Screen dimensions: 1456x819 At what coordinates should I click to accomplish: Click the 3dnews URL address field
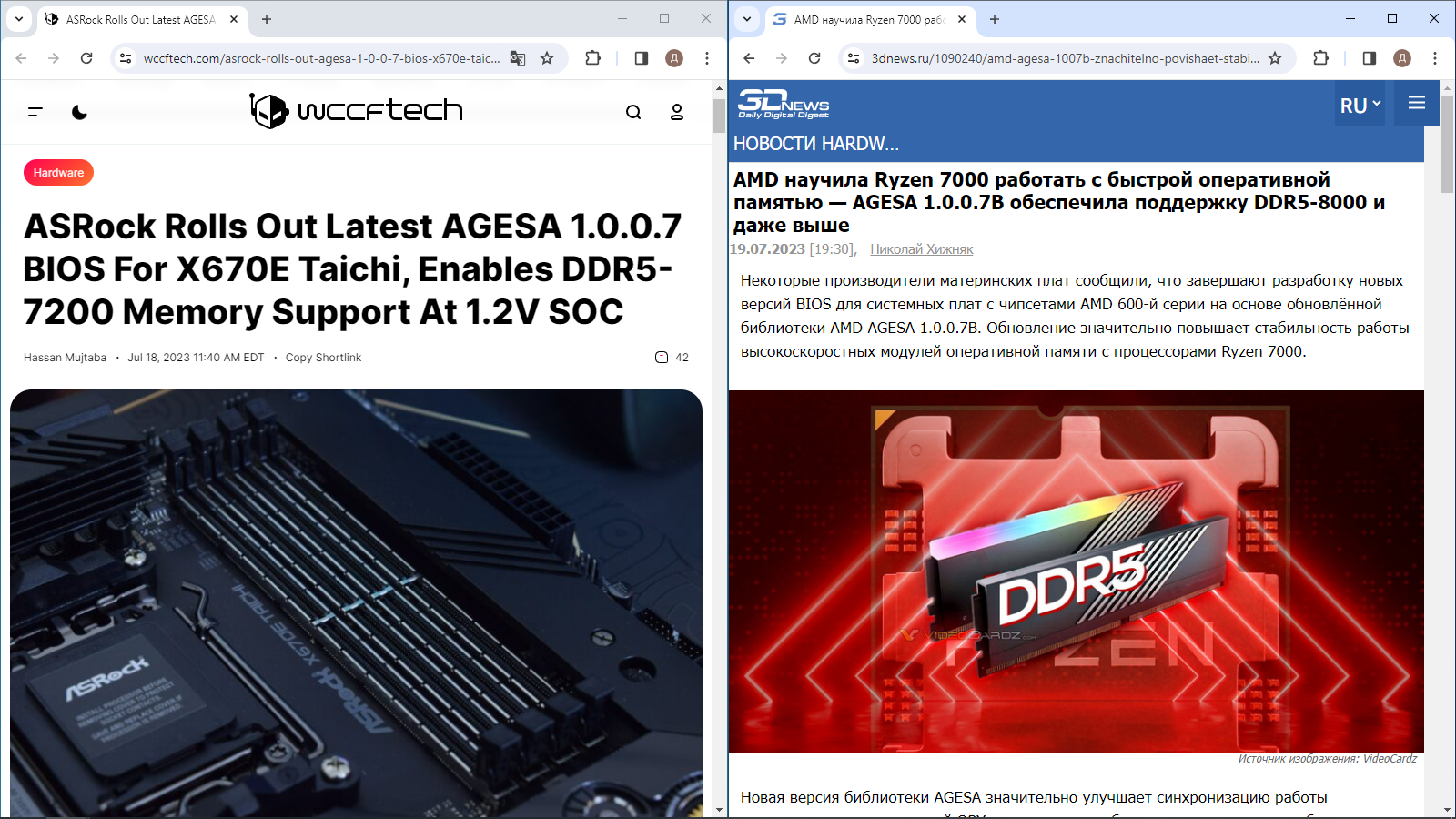[1065, 58]
